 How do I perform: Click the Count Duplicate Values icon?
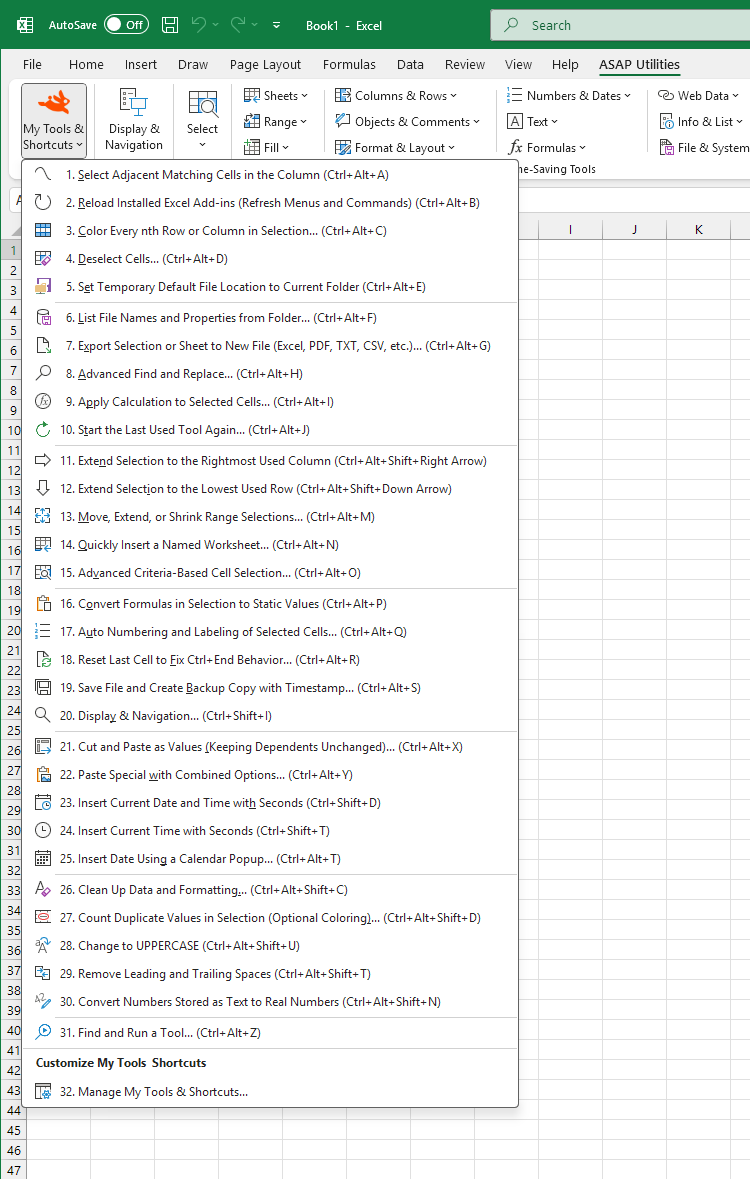pos(43,917)
